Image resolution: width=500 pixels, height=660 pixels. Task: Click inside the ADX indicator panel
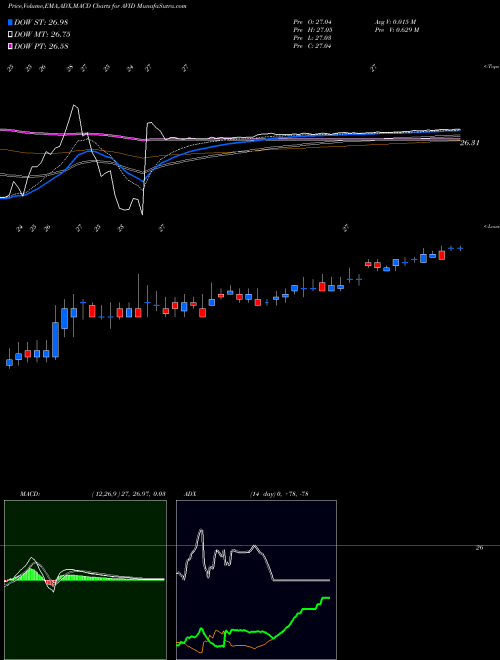256,580
